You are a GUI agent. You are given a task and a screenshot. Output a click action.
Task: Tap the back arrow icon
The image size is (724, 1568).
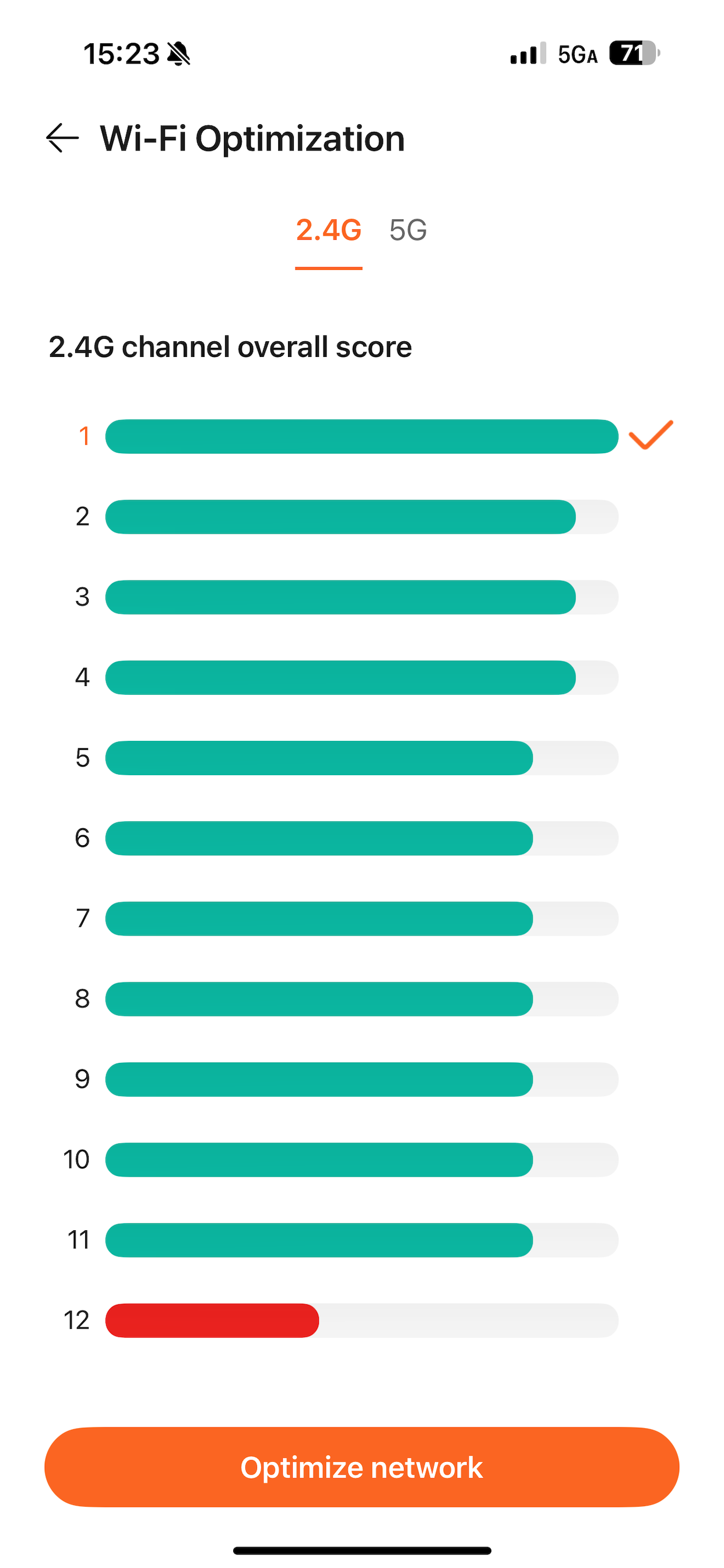pyautogui.click(x=63, y=138)
